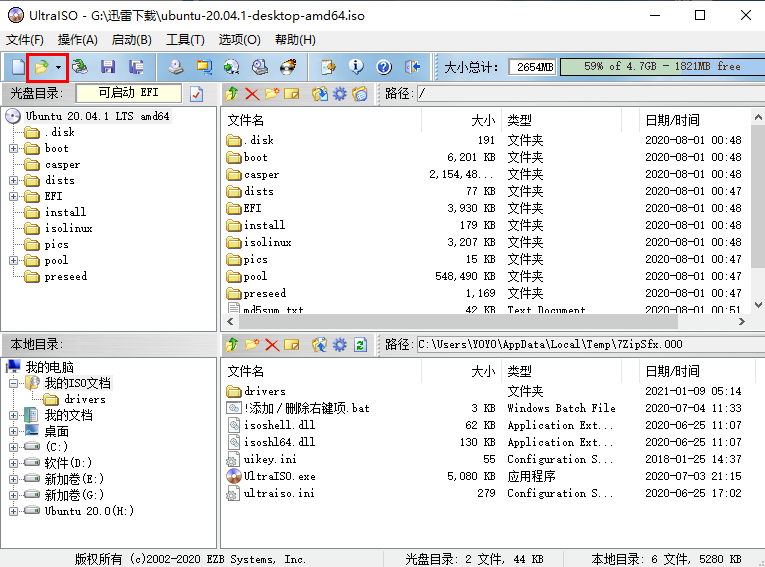Click the red X delete icon in local pane
Screen dimensions: 765x567
272,345
